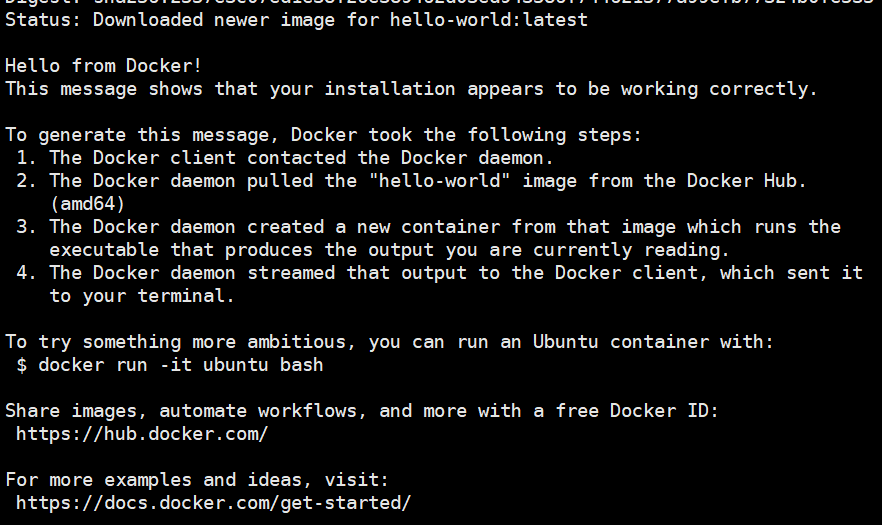The width and height of the screenshot is (882, 525).
Task: Click step 4 about streaming output
Action: point(440,273)
